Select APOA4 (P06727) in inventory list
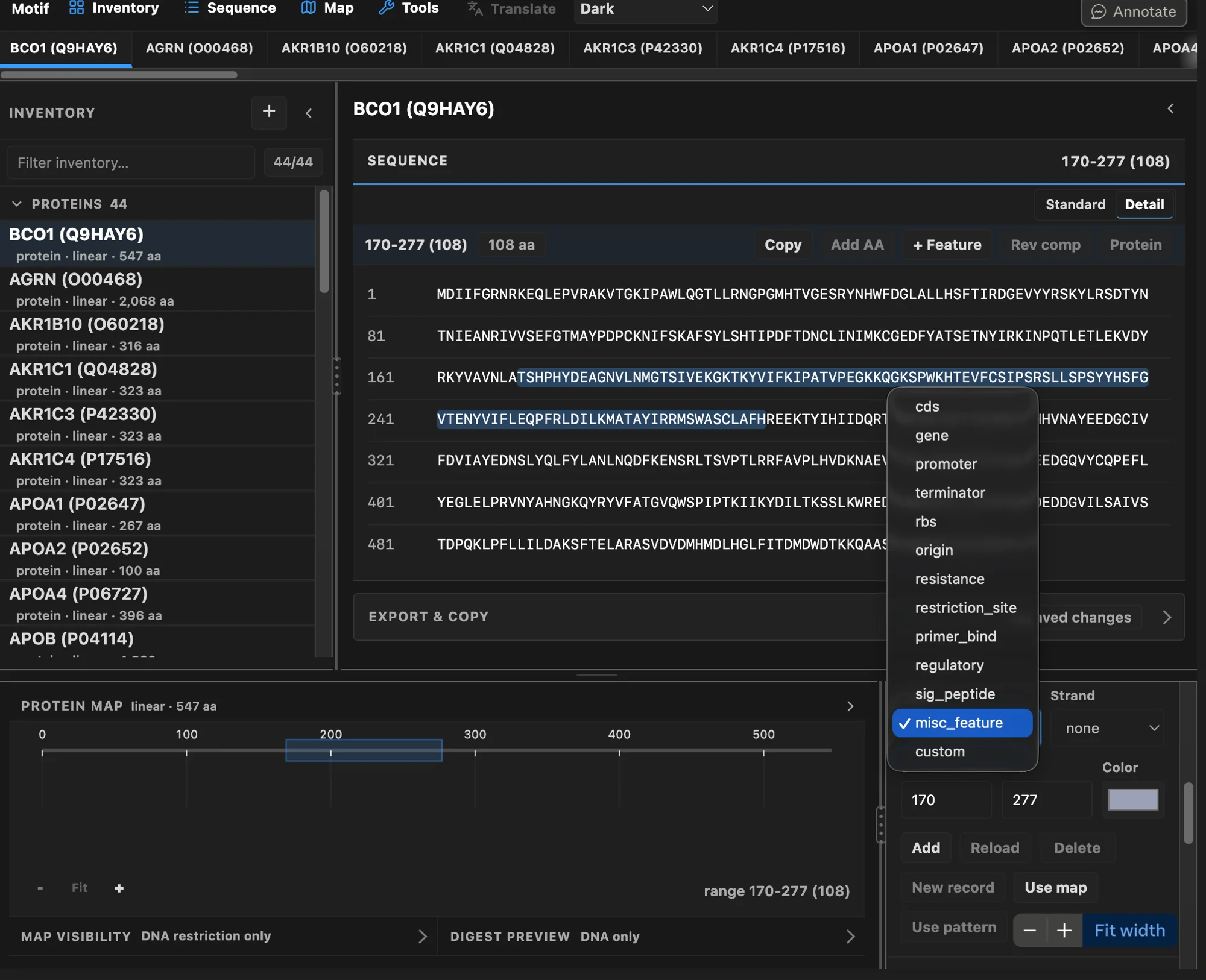Image resolution: width=1206 pixels, height=980 pixels. point(157,603)
